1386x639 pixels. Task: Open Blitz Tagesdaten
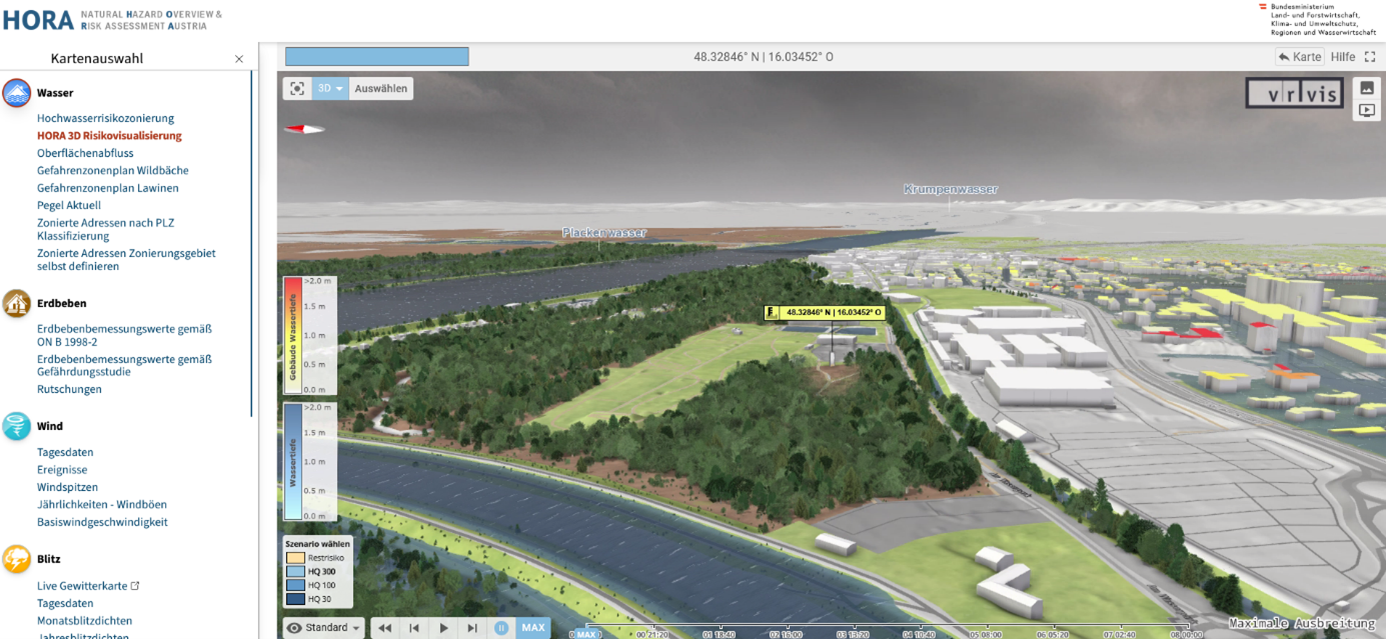[65, 604]
